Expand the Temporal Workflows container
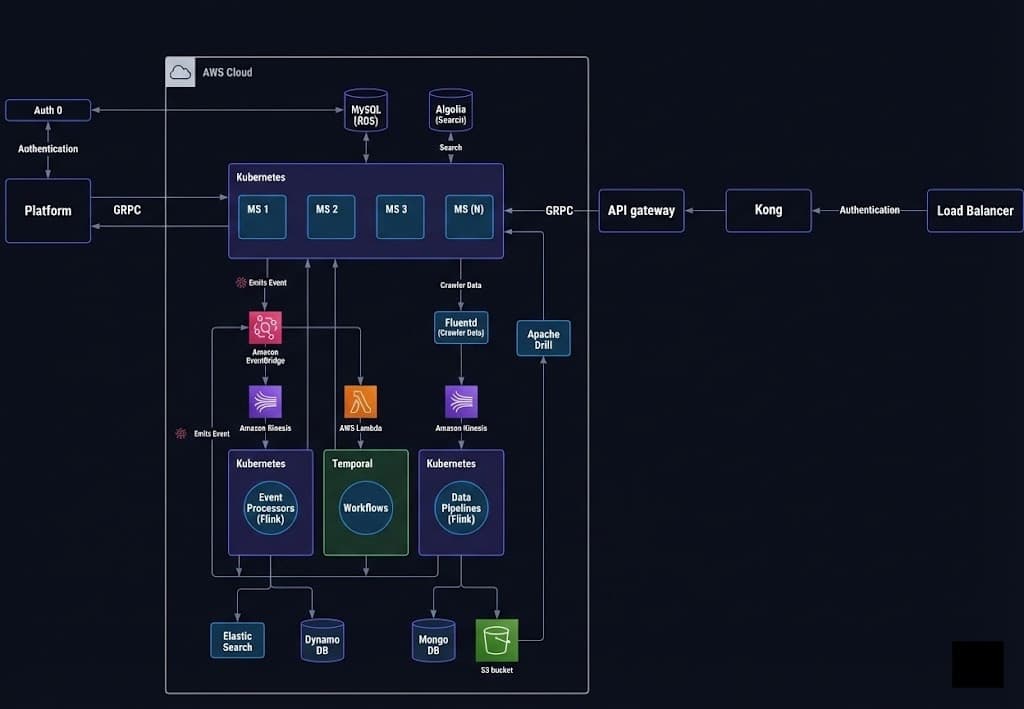 365,502
